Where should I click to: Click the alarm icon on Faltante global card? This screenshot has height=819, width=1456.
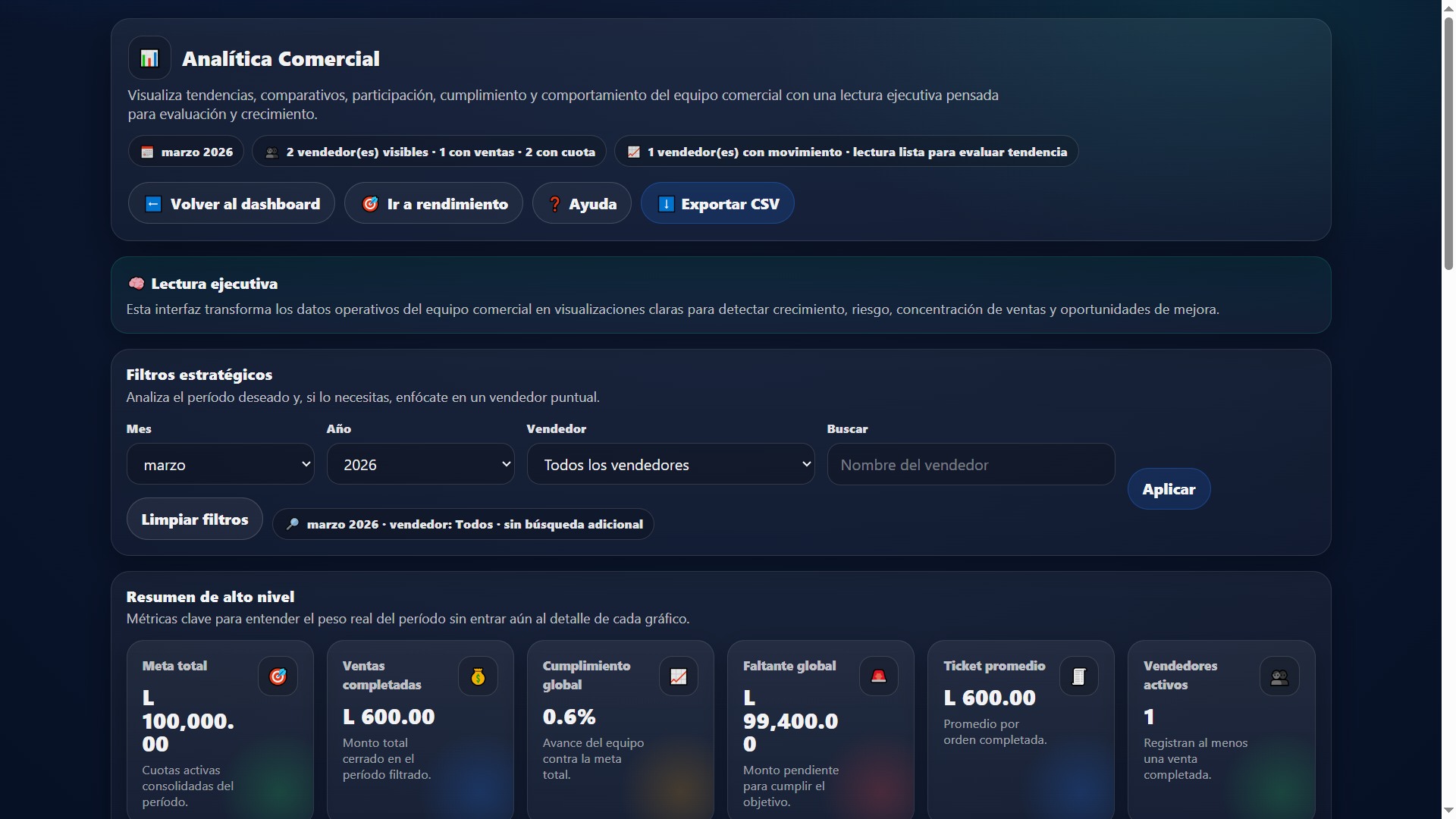coord(877,676)
